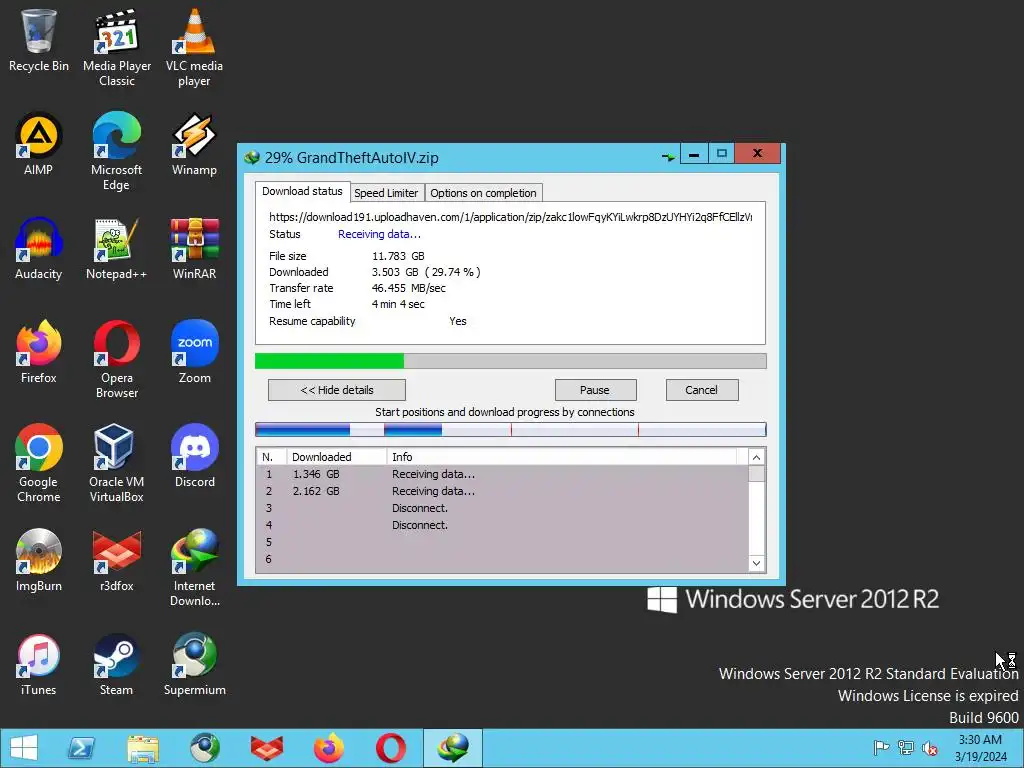Click the Opera icon in the taskbar
The image size is (1024, 768).
pyautogui.click(x=391, y=748)
